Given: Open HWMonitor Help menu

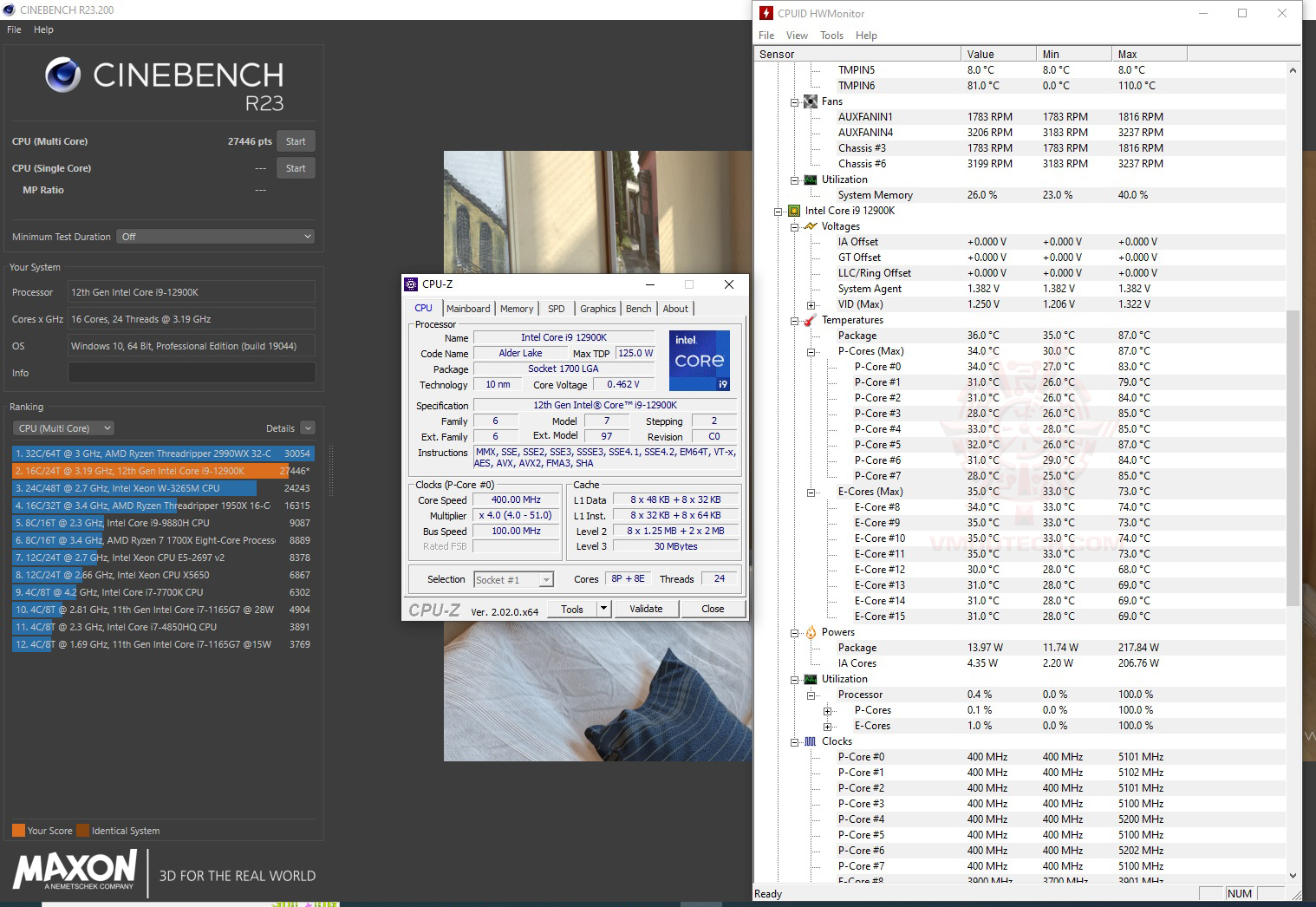Looking at the screenshot, I should 866,36.
